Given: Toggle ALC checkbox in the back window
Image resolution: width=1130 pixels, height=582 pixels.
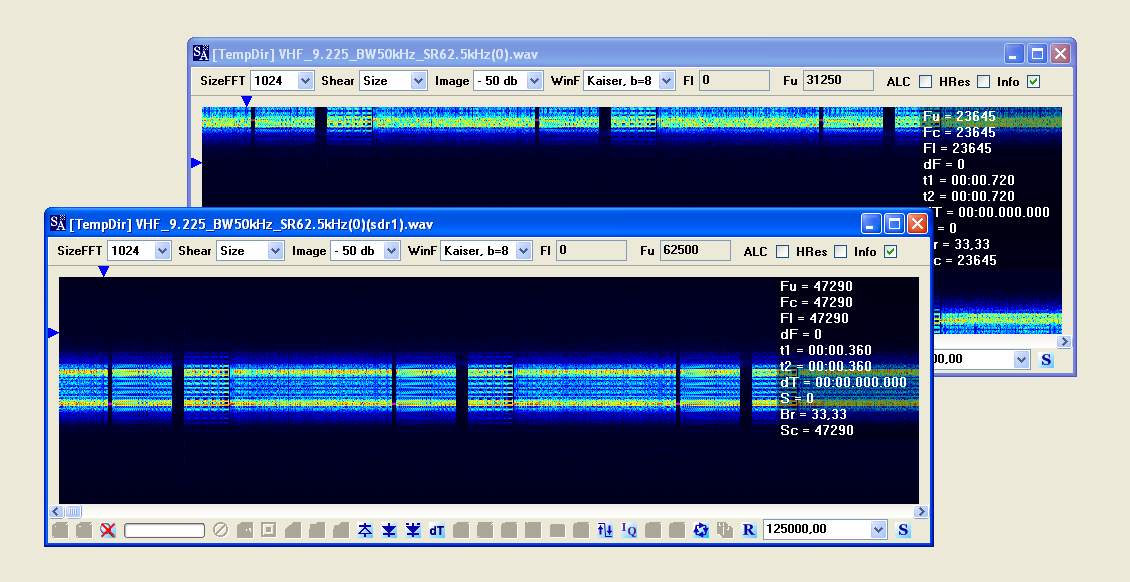Looking at the screenshot, I should point(925,81).
